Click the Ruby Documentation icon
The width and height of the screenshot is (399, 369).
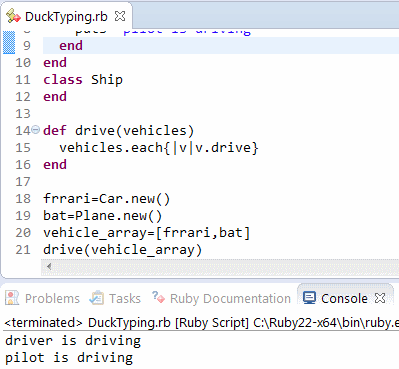click(158, 297)
